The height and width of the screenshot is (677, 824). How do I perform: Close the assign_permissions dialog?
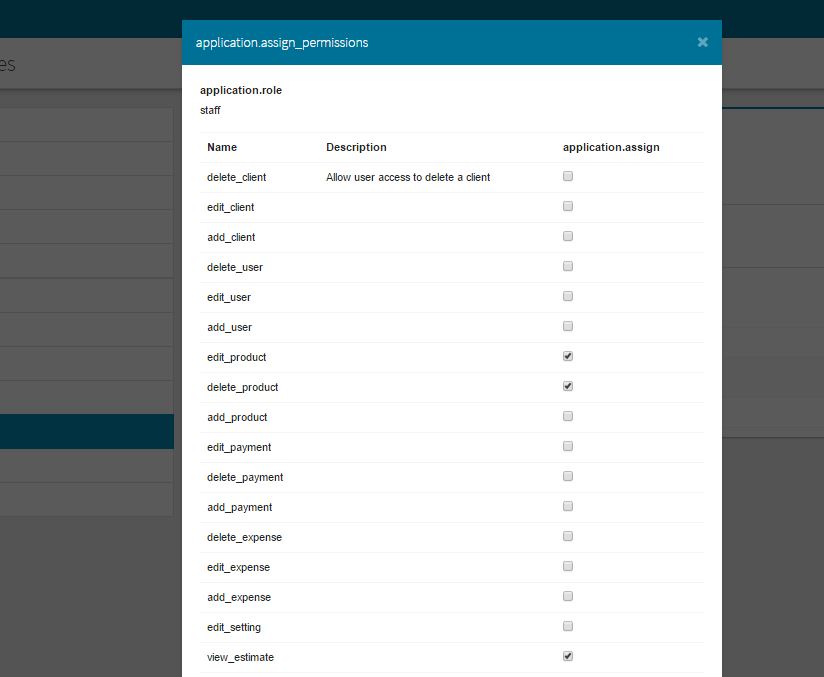tap(702, 42)
